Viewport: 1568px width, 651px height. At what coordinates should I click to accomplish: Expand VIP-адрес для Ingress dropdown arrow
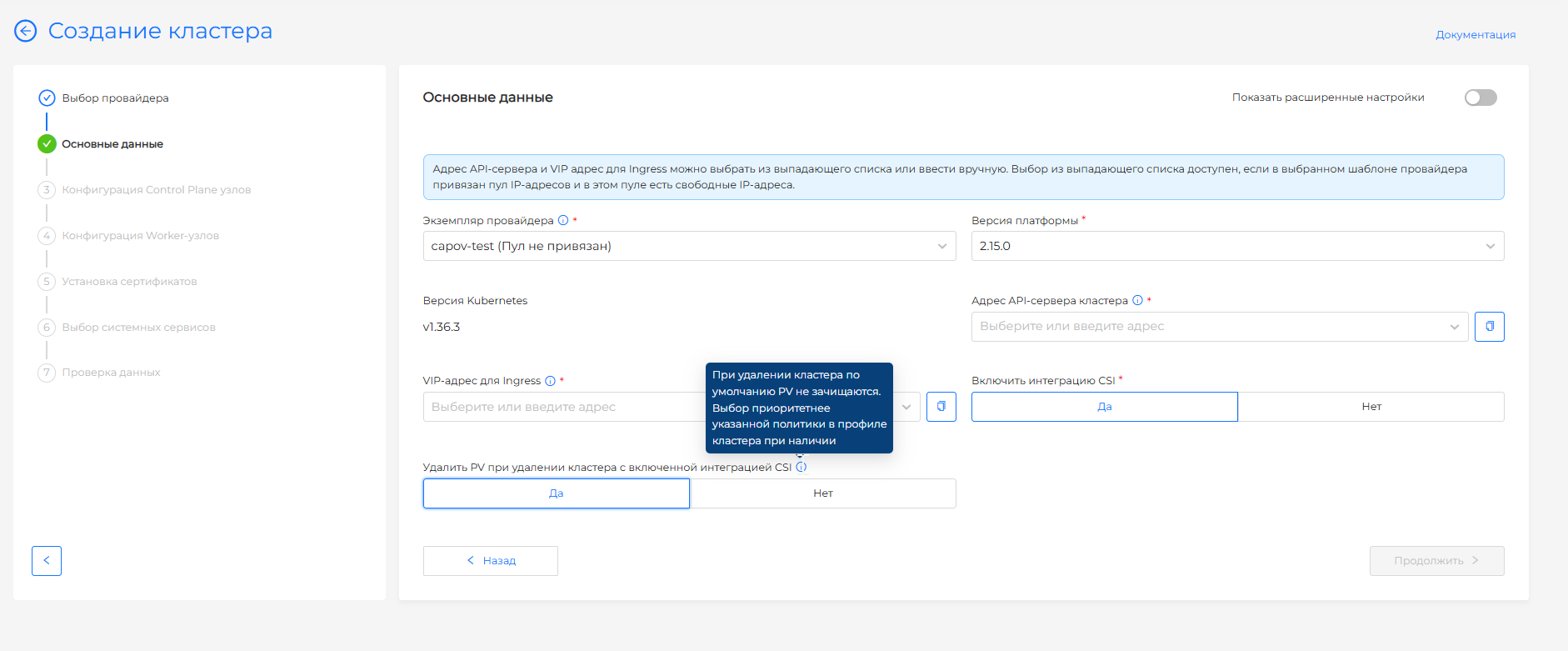tap(906, 407)
